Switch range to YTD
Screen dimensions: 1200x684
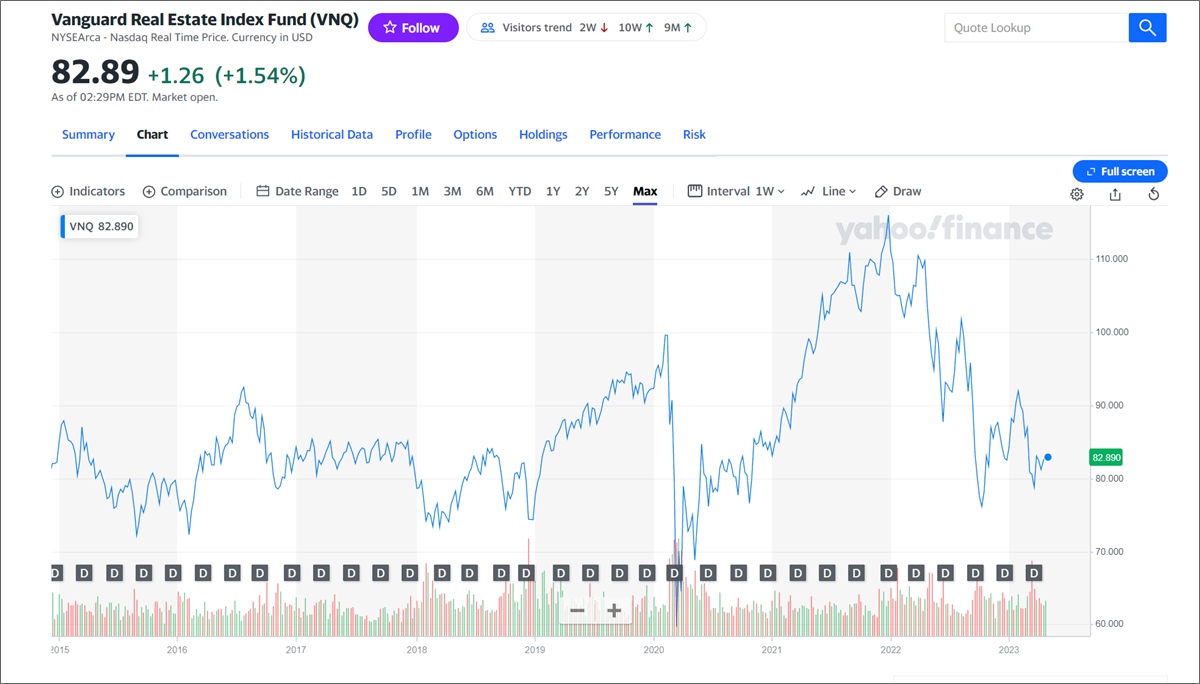(x=520, y=191)
